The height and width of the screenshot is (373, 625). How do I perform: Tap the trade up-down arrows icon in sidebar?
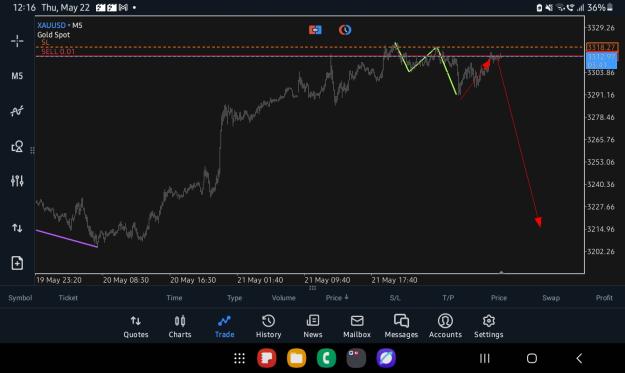(x=17, y=228)
